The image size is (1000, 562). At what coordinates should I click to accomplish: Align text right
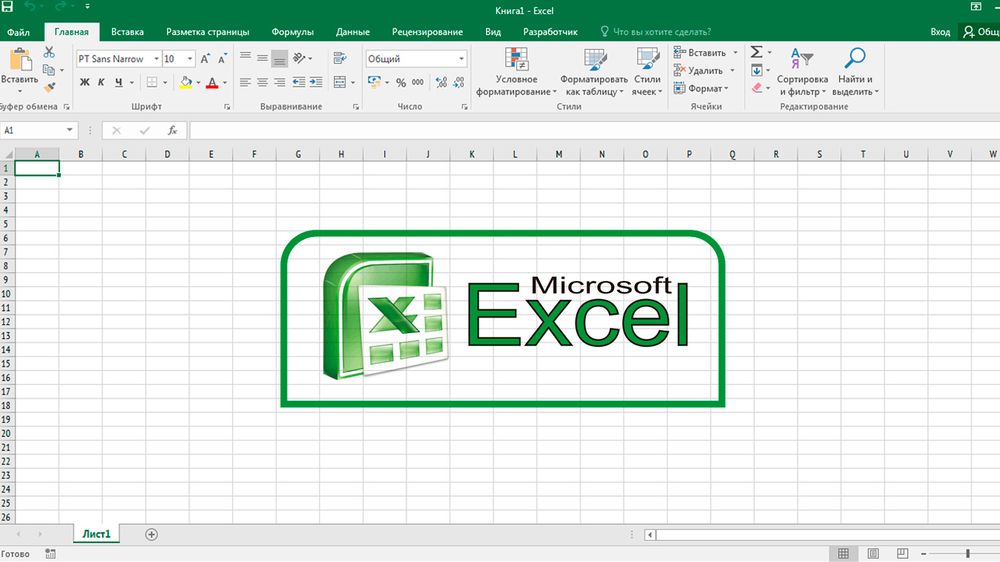279,82
